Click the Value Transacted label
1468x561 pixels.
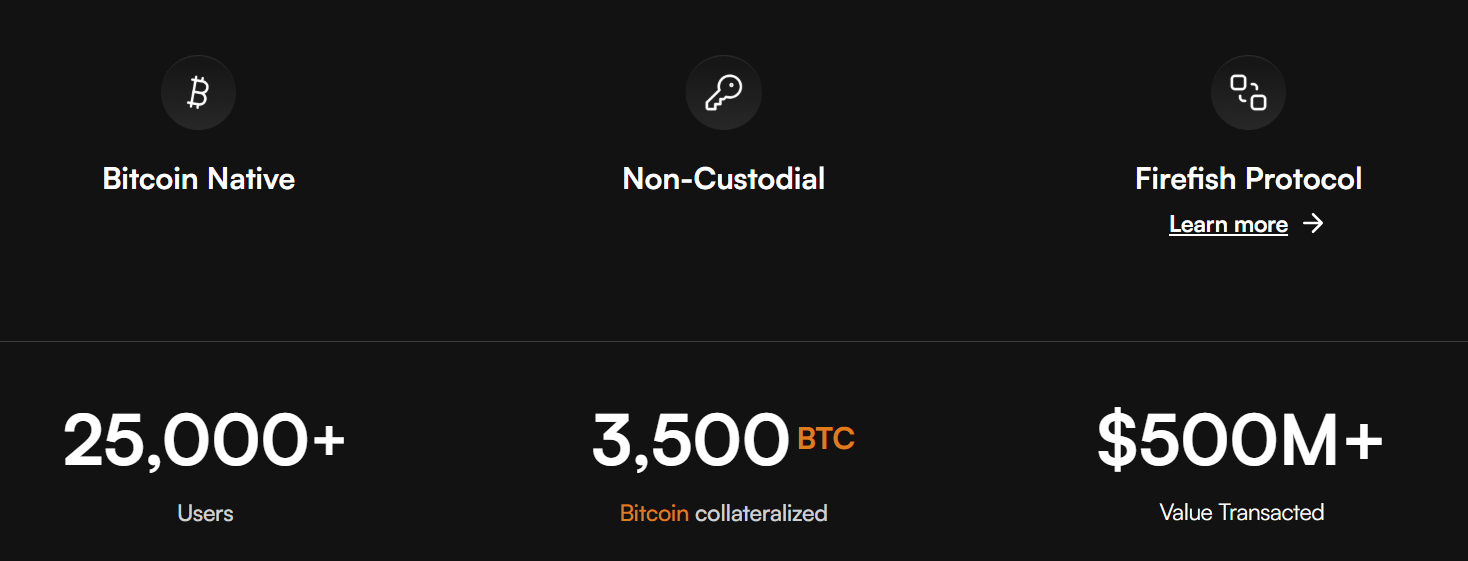(1241, 513)
